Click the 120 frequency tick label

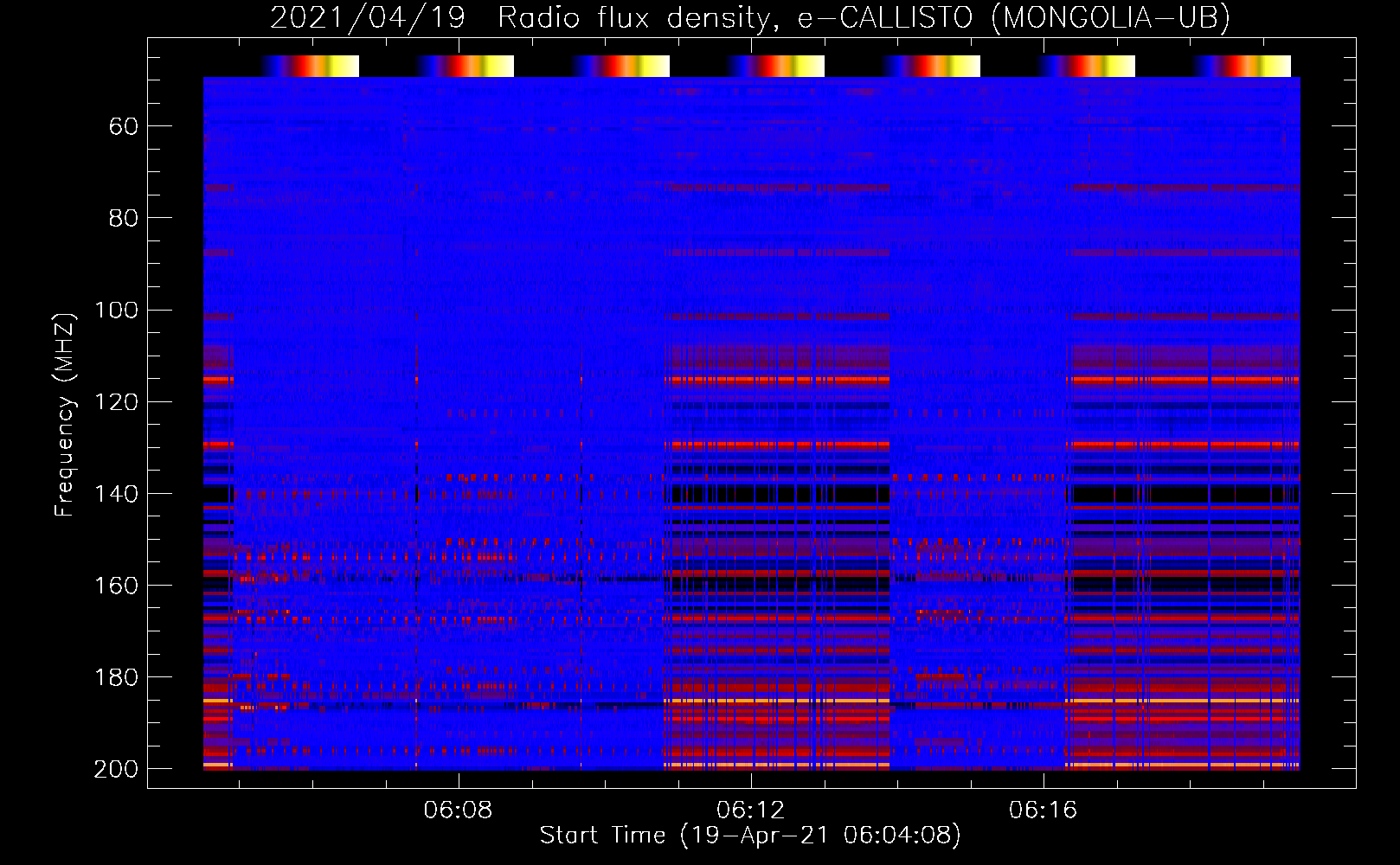pyautogui.click(x=116, y=401)
